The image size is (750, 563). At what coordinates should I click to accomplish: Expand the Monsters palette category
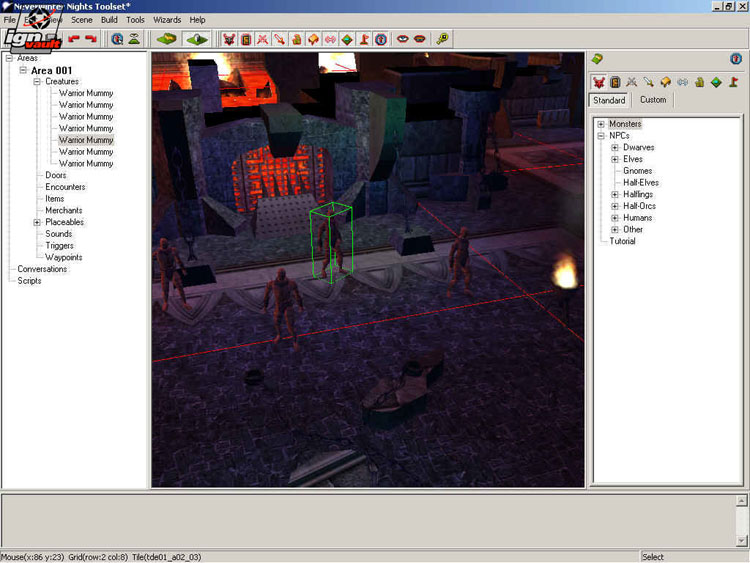[601, 124]
